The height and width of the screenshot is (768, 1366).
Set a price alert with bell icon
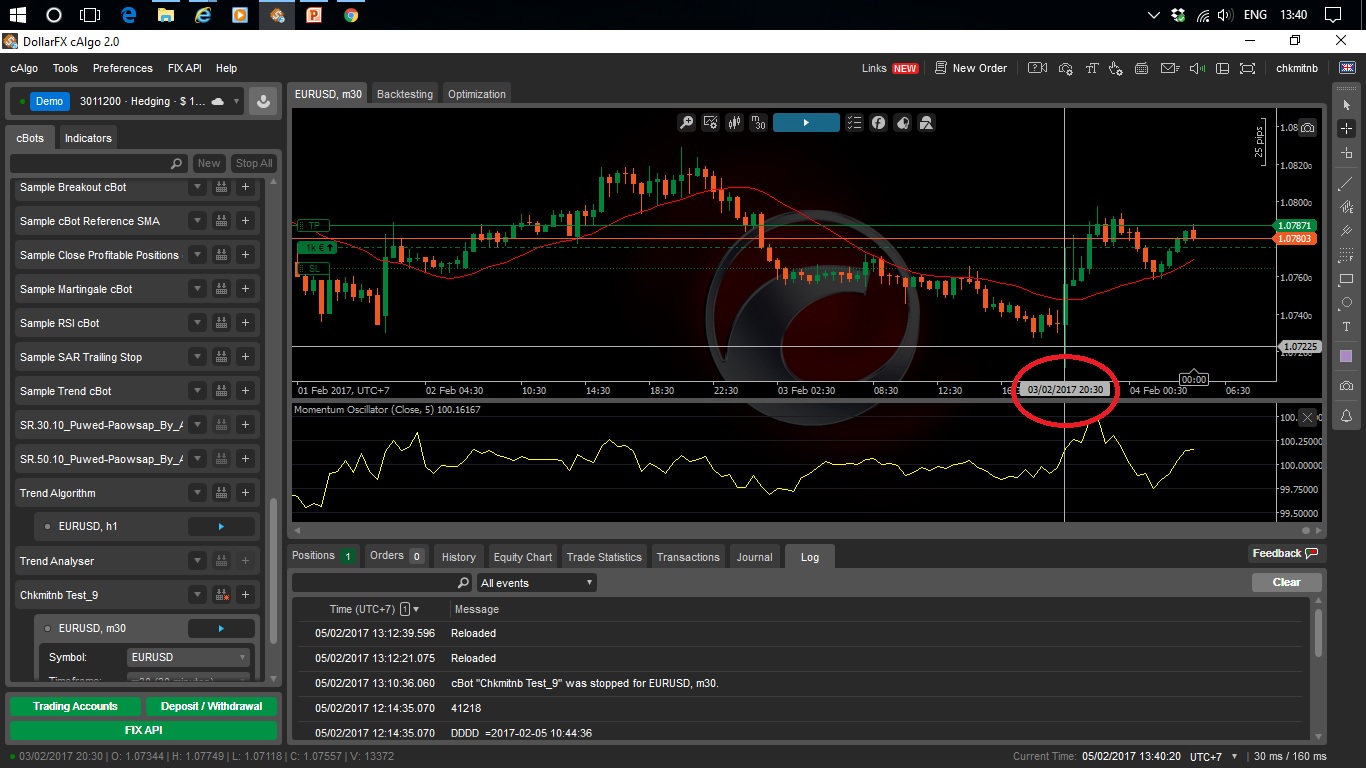1346,415
